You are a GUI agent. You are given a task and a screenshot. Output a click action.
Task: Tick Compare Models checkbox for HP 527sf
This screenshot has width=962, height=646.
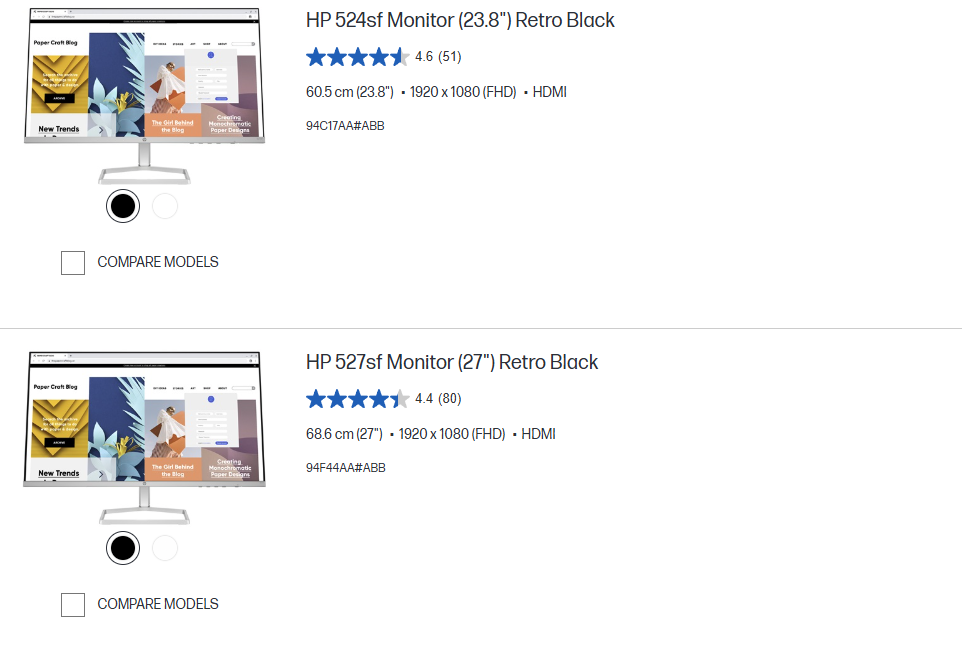pyautogui.click(x=73, y=605)
